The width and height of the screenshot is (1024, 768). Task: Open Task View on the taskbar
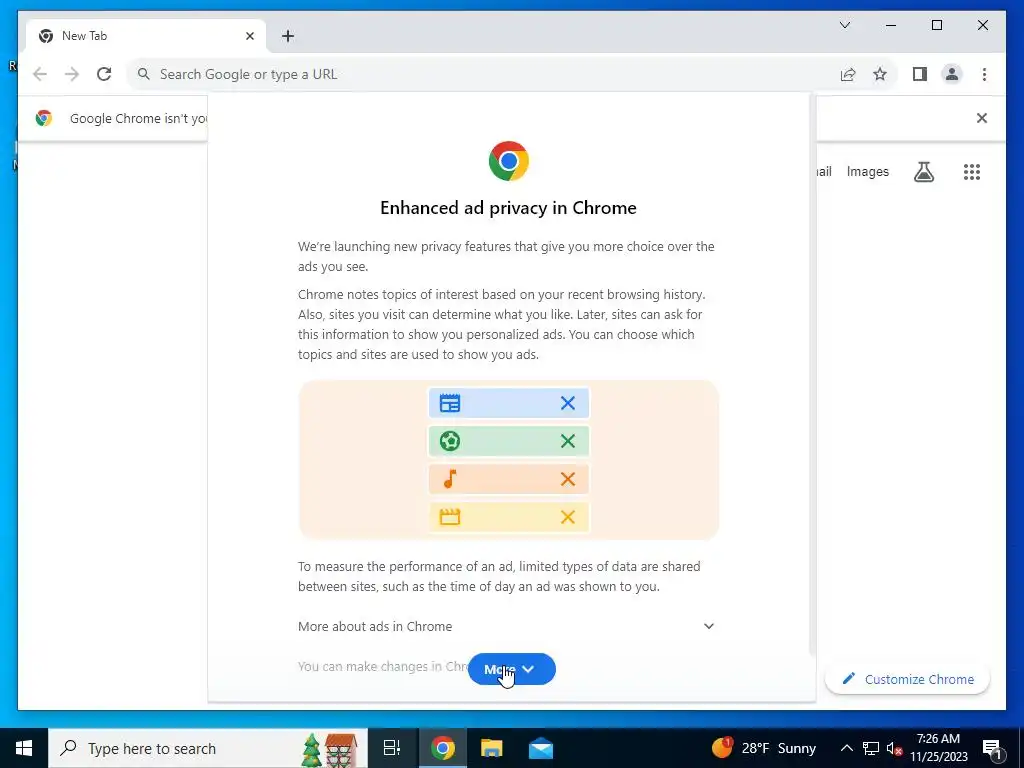click(x=392, y=748)
